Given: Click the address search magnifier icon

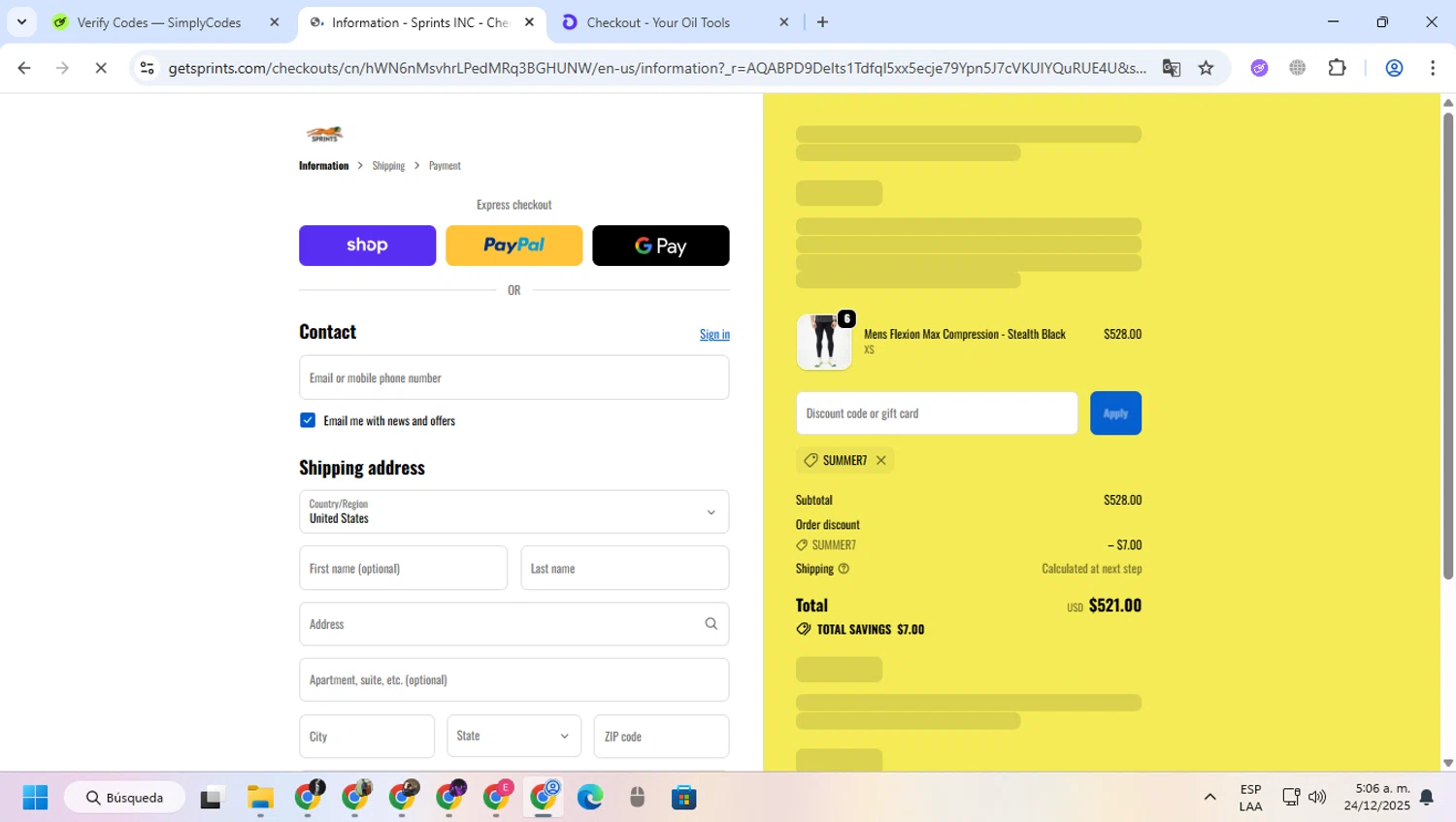Looking at the screenshot, I should pos(711,624).
